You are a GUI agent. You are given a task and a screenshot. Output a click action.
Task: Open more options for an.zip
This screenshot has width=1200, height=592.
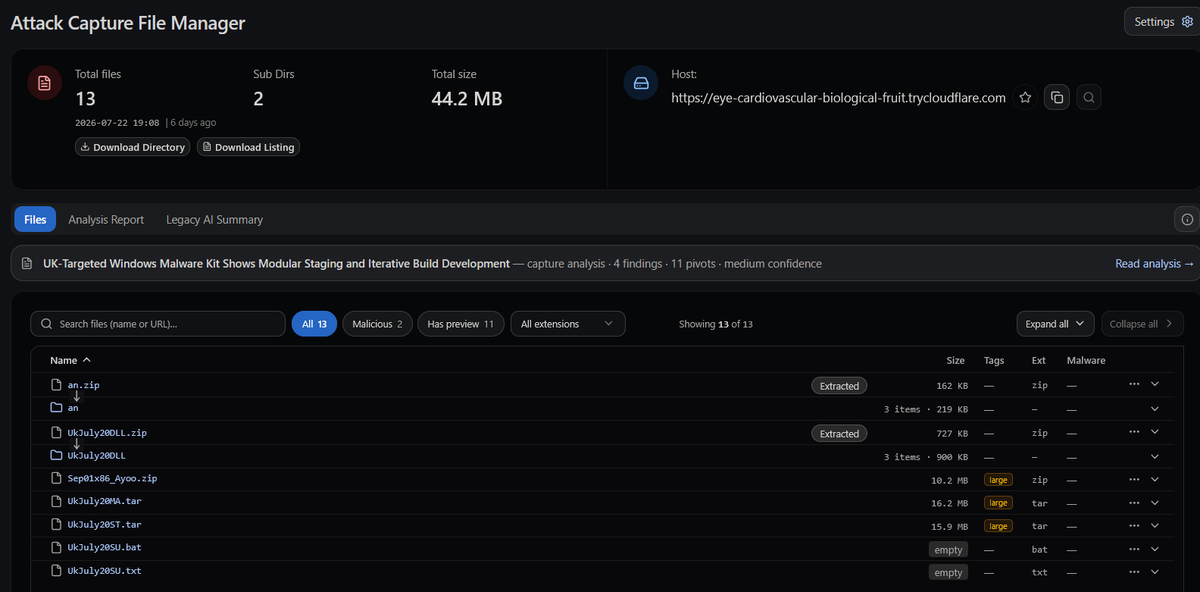[1133, 384]
